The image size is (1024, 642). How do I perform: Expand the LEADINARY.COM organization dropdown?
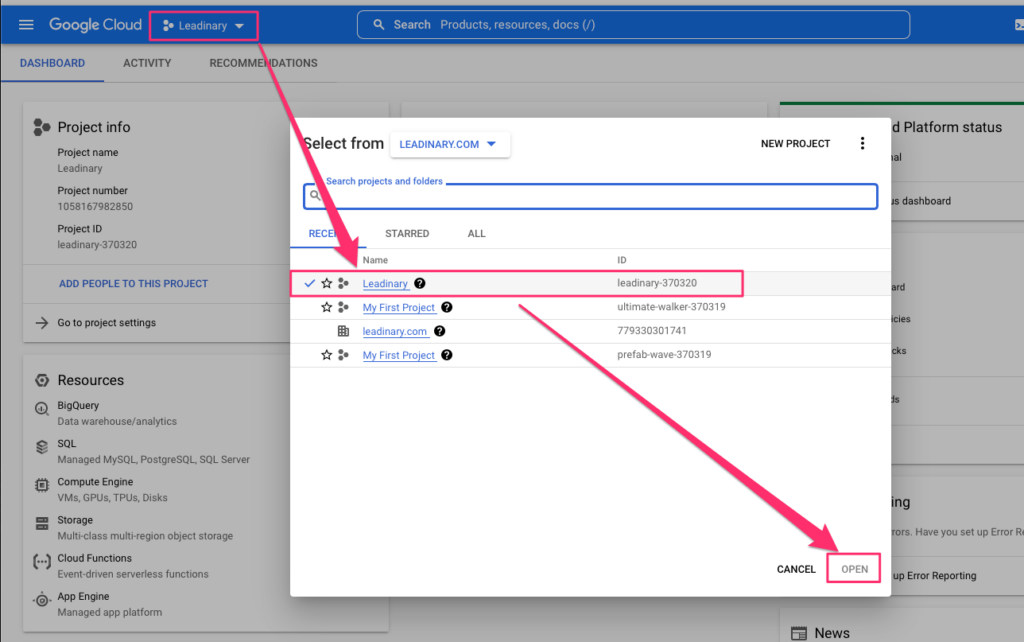click(x=449, y=144)
